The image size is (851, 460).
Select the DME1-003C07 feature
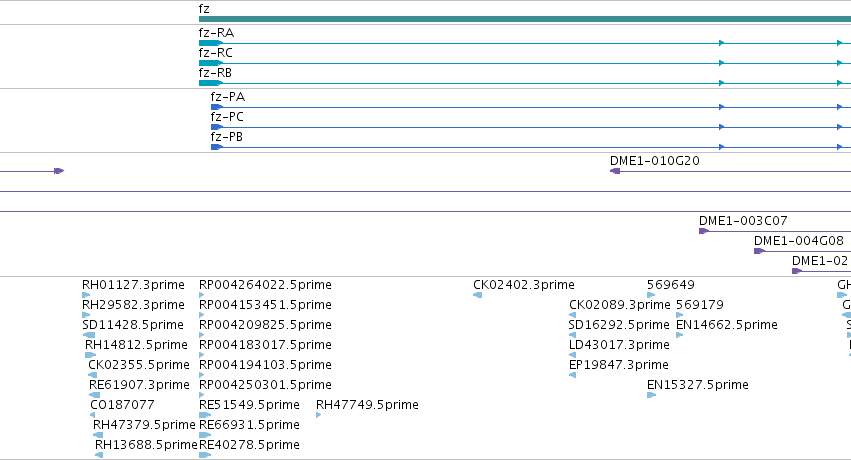click(x=775, y=231)
